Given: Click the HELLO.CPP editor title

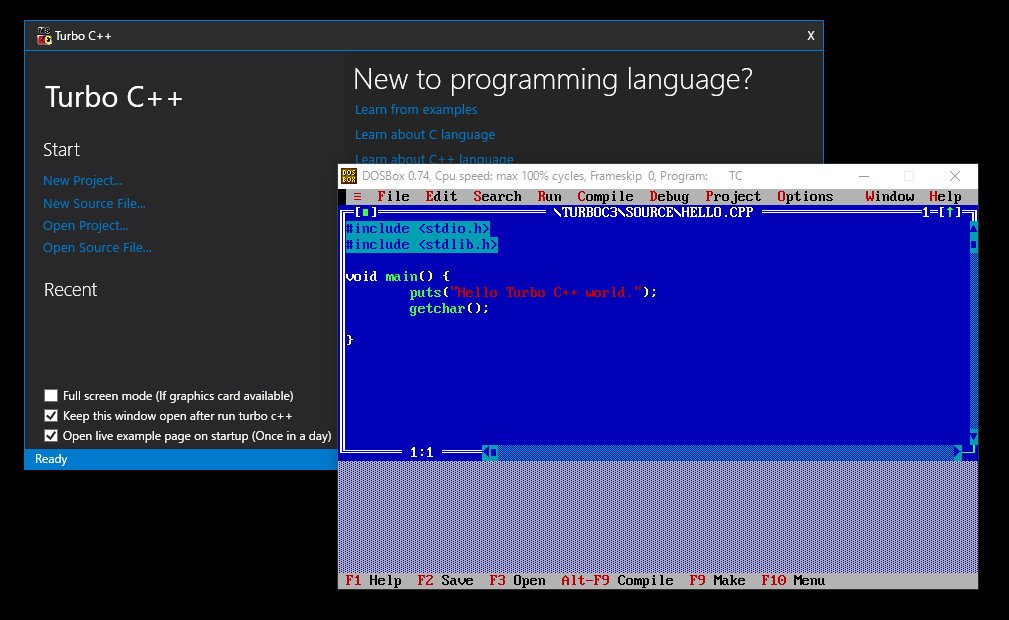Looking at the screenshot, I should (x=653, y=212).
